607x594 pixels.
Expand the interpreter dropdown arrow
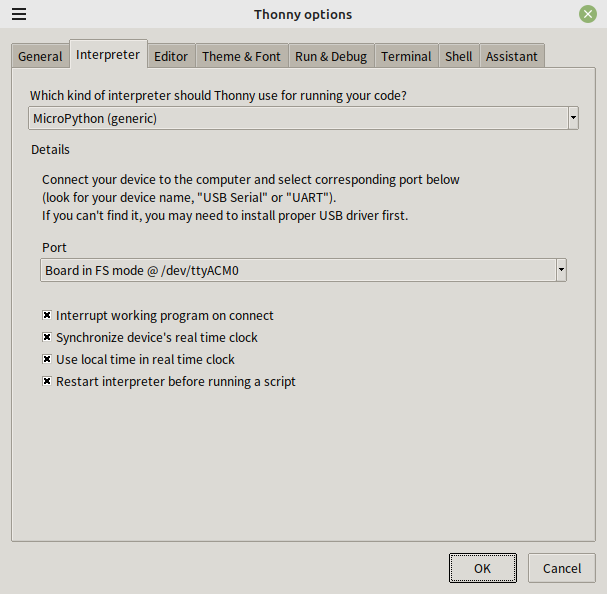[x=573, y=118]
